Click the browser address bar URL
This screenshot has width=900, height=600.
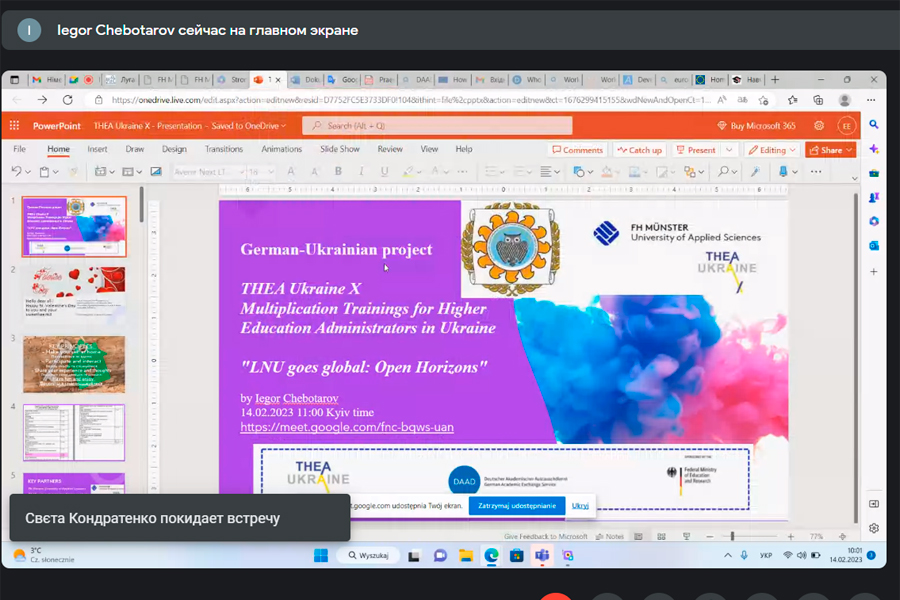410,100
